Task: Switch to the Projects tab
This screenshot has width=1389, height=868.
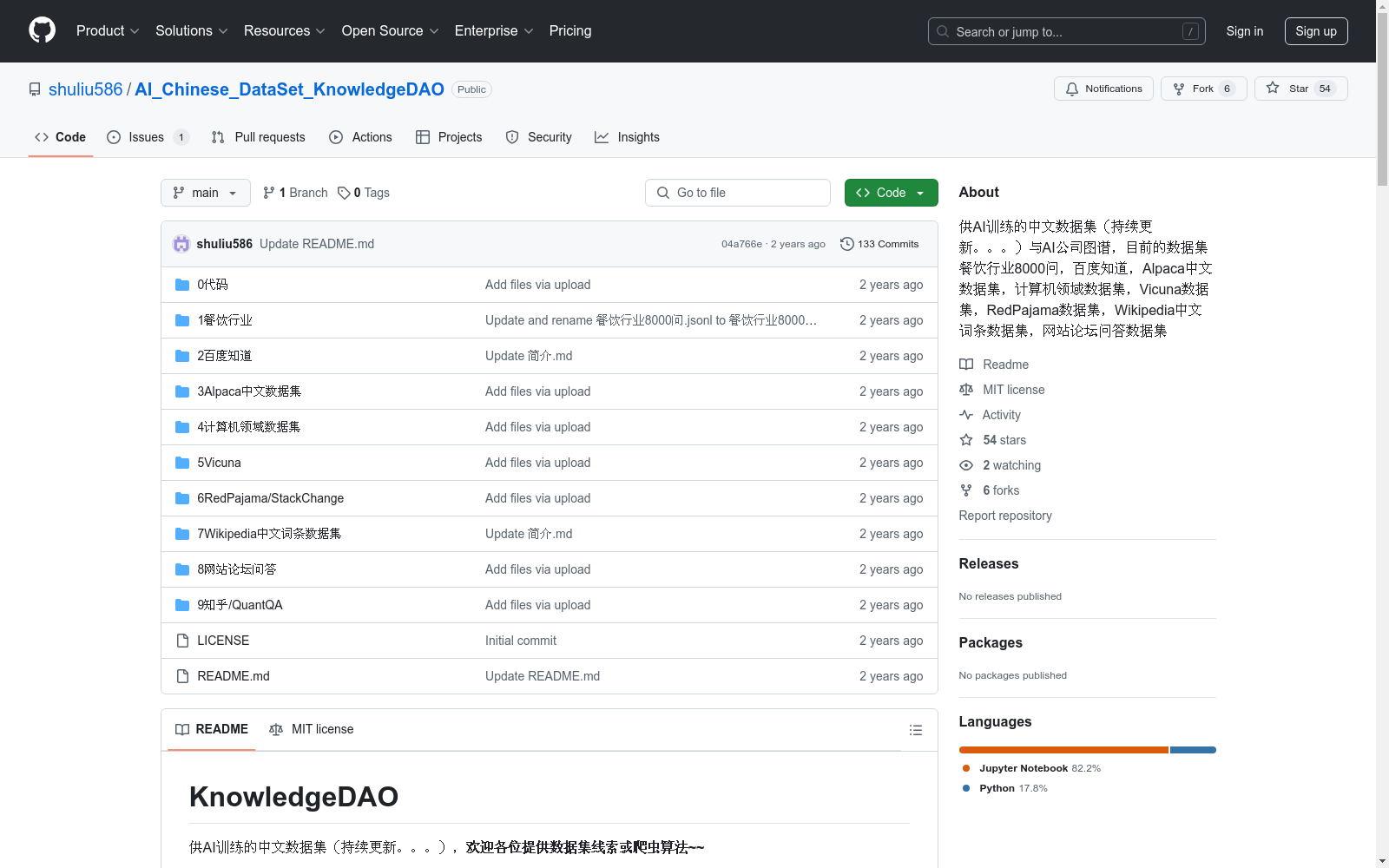Action: click(449, 137)
